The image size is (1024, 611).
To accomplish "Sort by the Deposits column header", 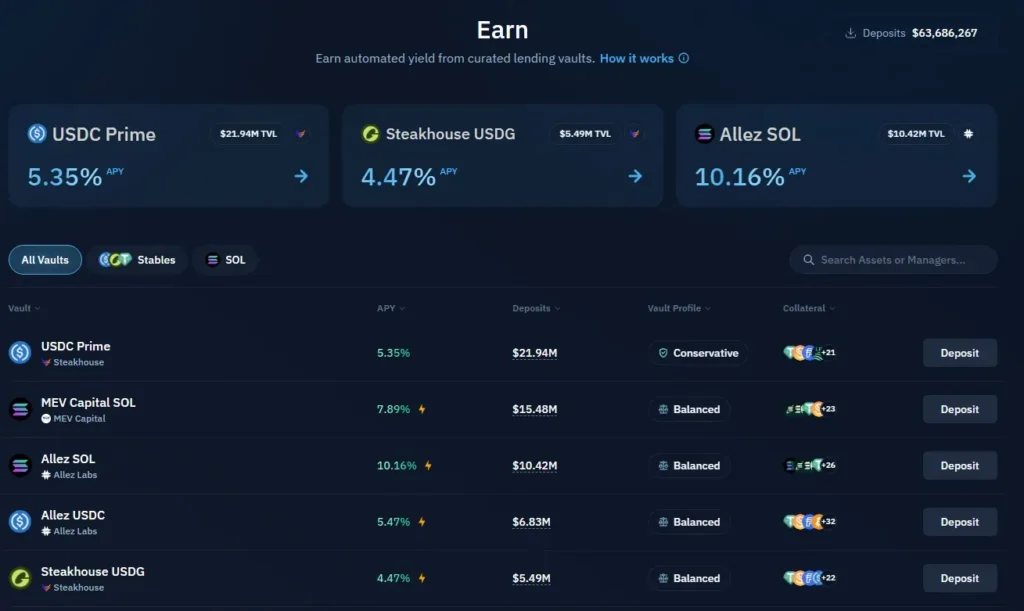I will pyautogui.click(x=536, y=308).
